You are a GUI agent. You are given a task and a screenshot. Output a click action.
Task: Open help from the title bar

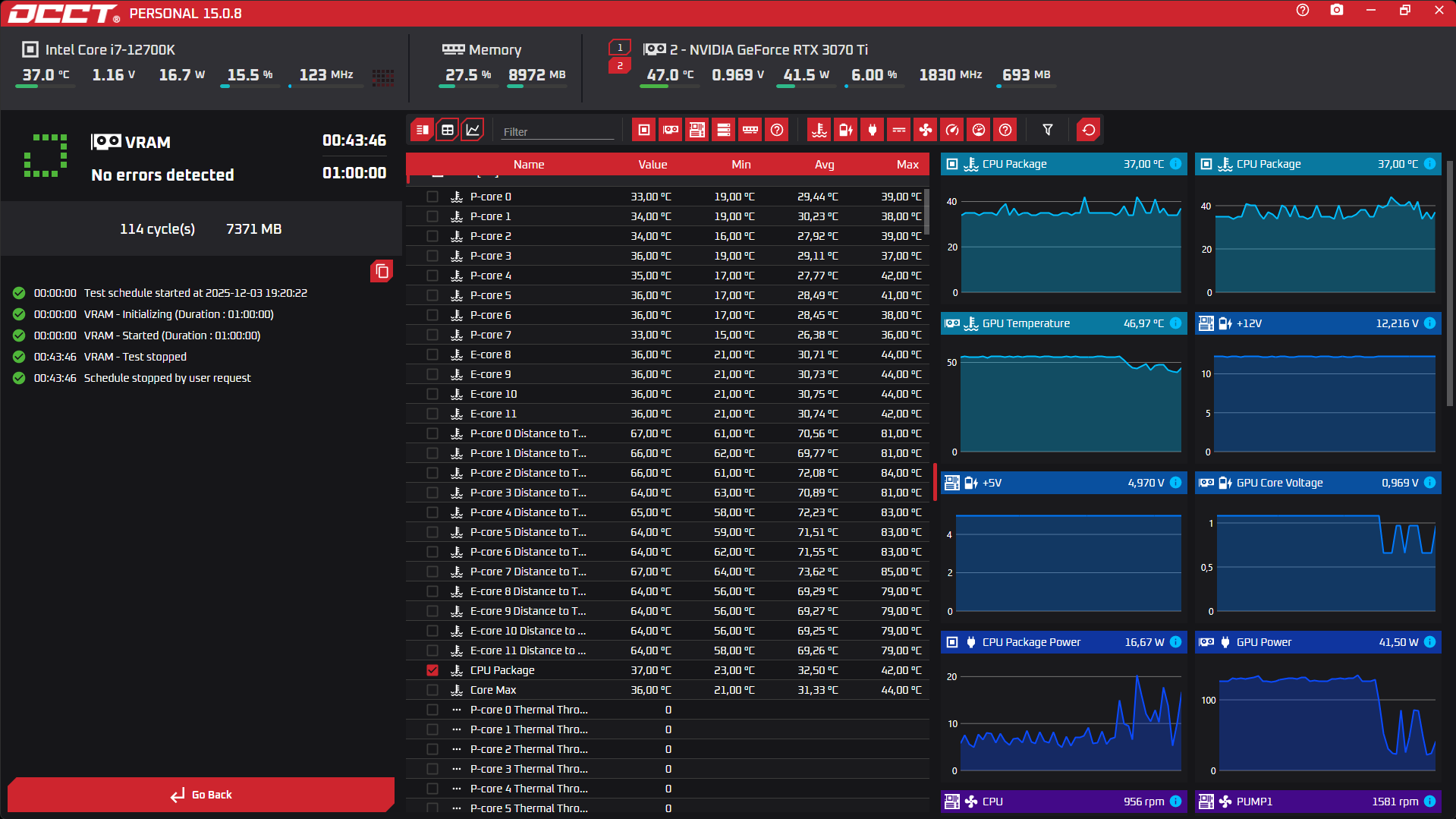[1303, 11]
